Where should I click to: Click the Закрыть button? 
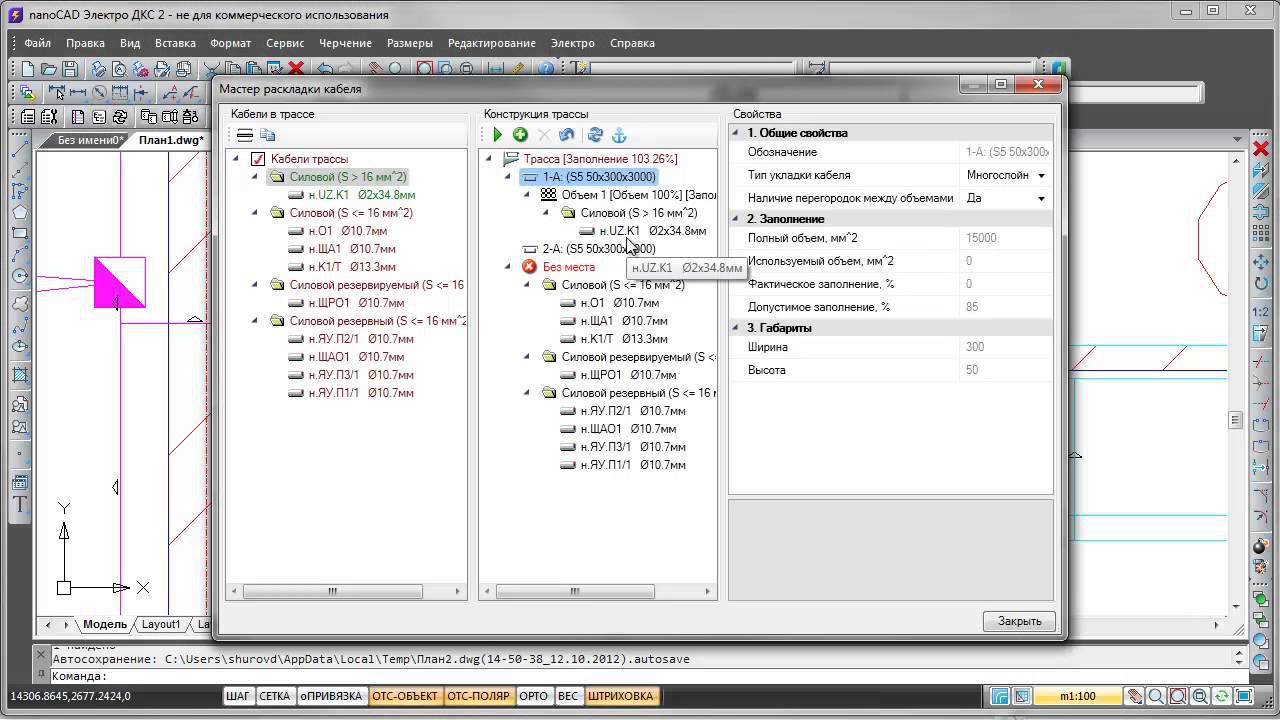[1019, 621]
